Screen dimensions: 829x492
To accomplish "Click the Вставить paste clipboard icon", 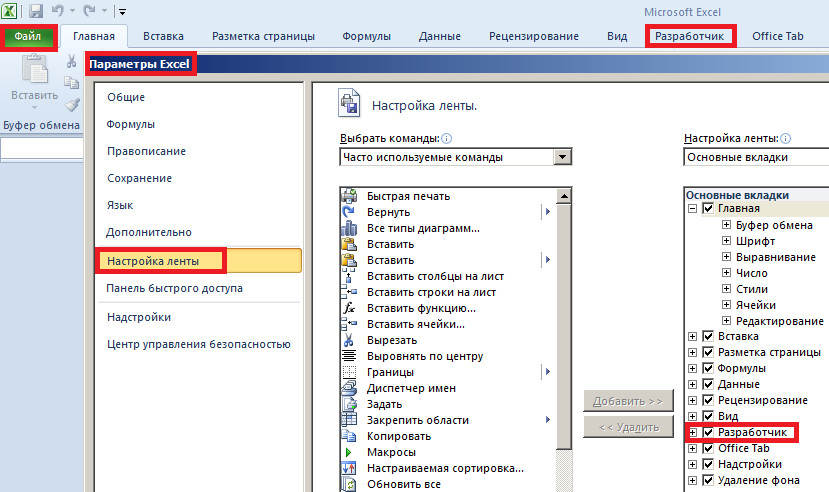I will pyautogui.click(x=34, y=69).
